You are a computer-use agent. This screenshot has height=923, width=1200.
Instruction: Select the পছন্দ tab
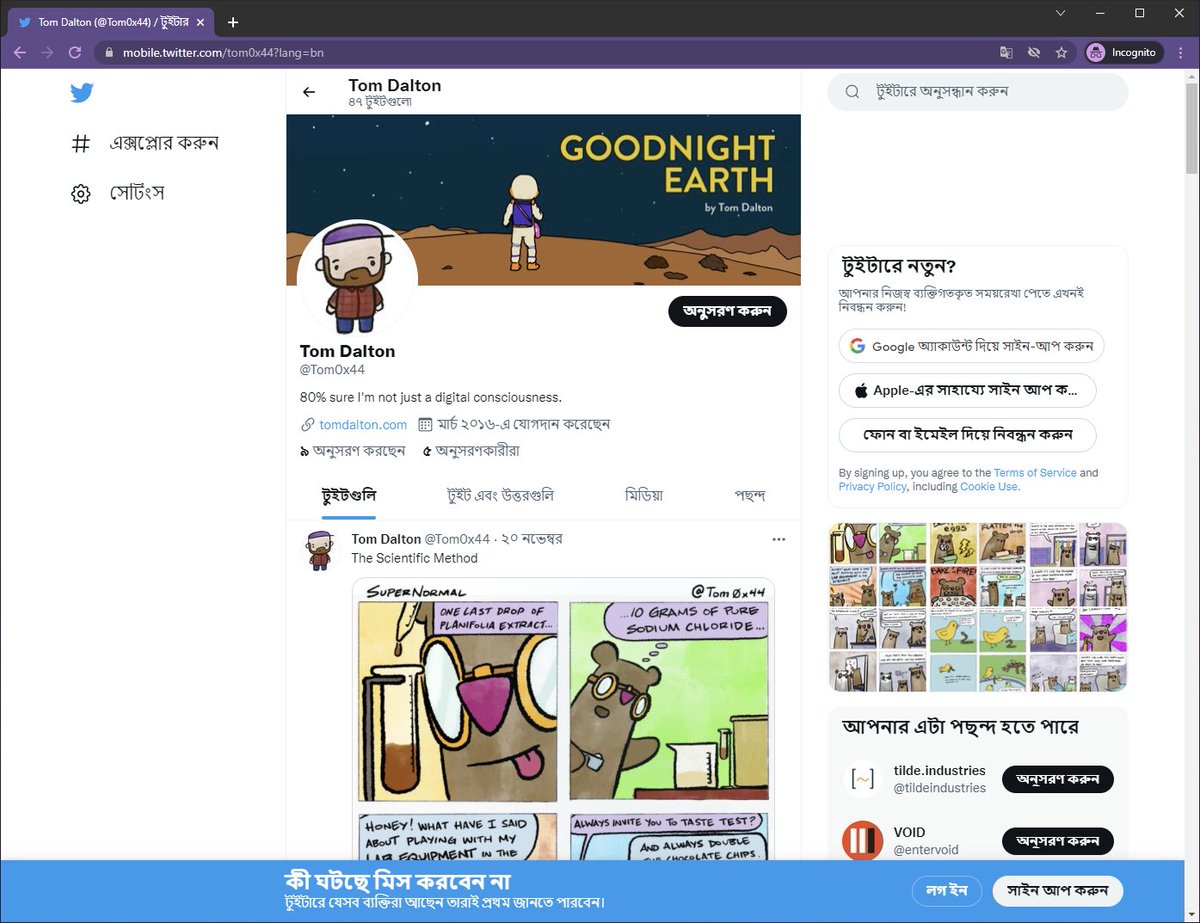pyautogui.click(x=750, y=495)
